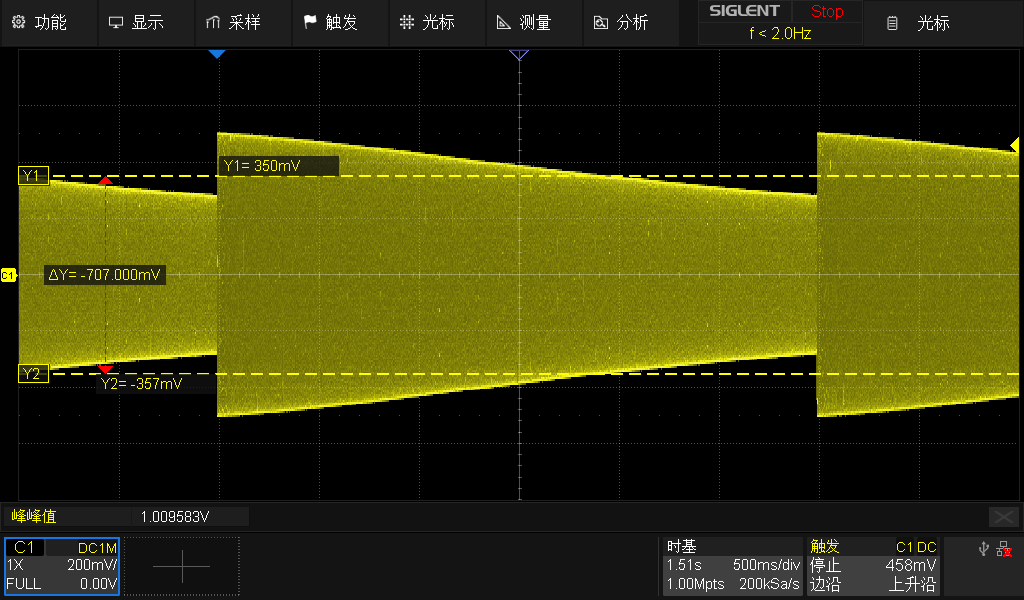Click the 1.00Mpts memory depth value
Image resolution: width=1024 pixels, height=600 pixels.
(x=696, y=584)
